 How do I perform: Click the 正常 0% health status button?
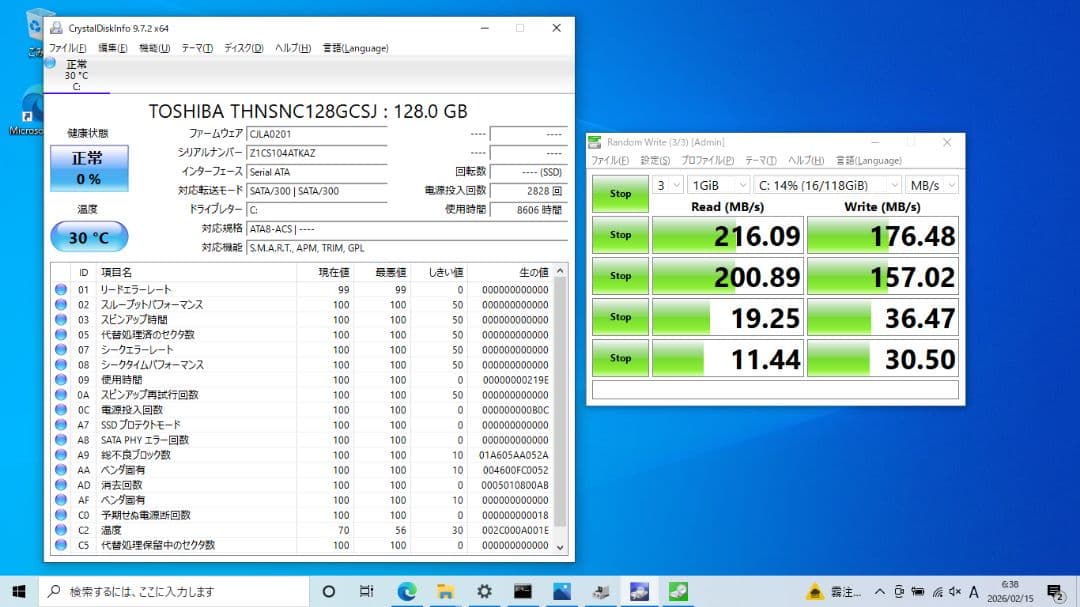click(x=89, y=168)
